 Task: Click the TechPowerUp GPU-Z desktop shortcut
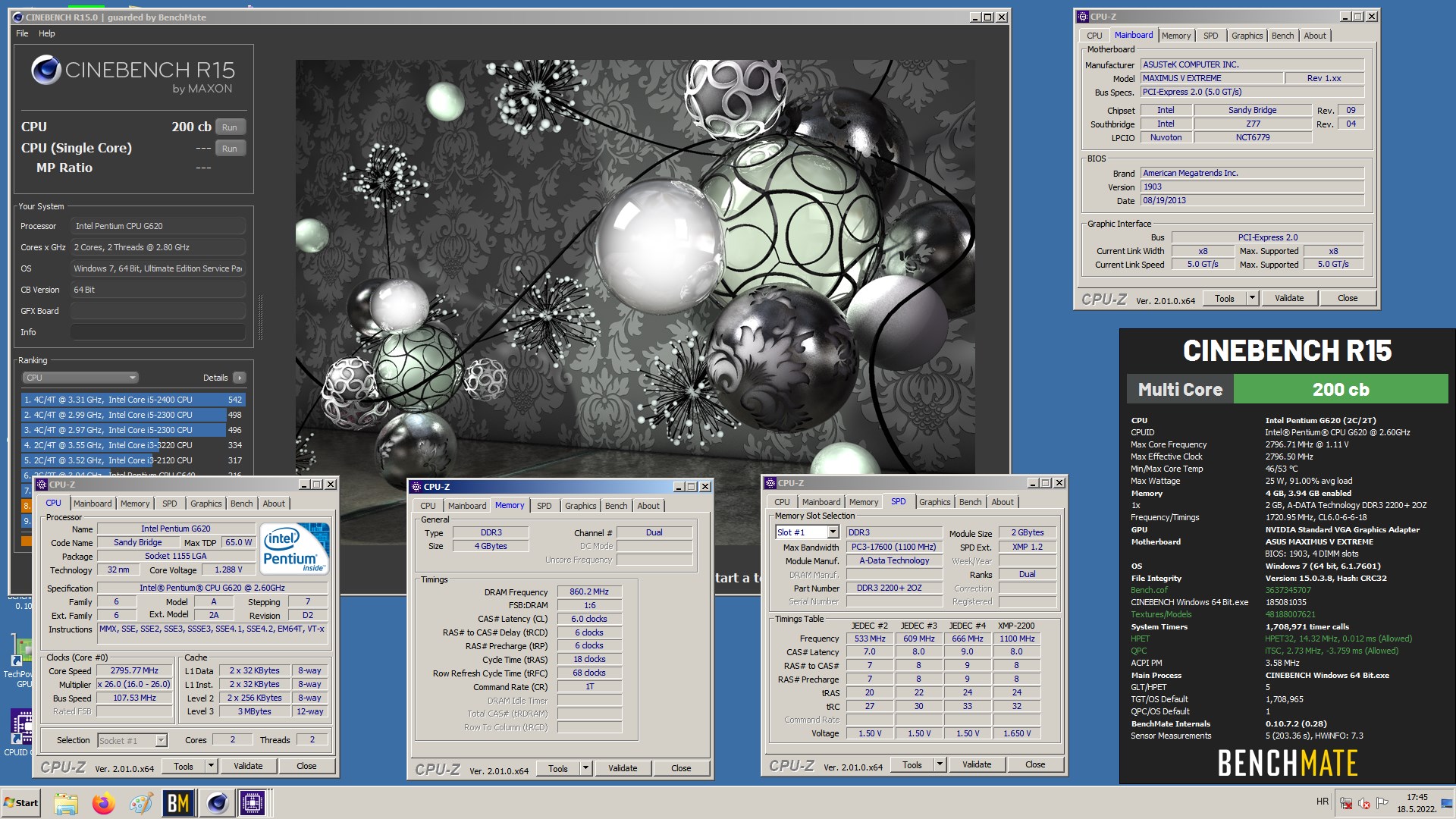[18, 660]
